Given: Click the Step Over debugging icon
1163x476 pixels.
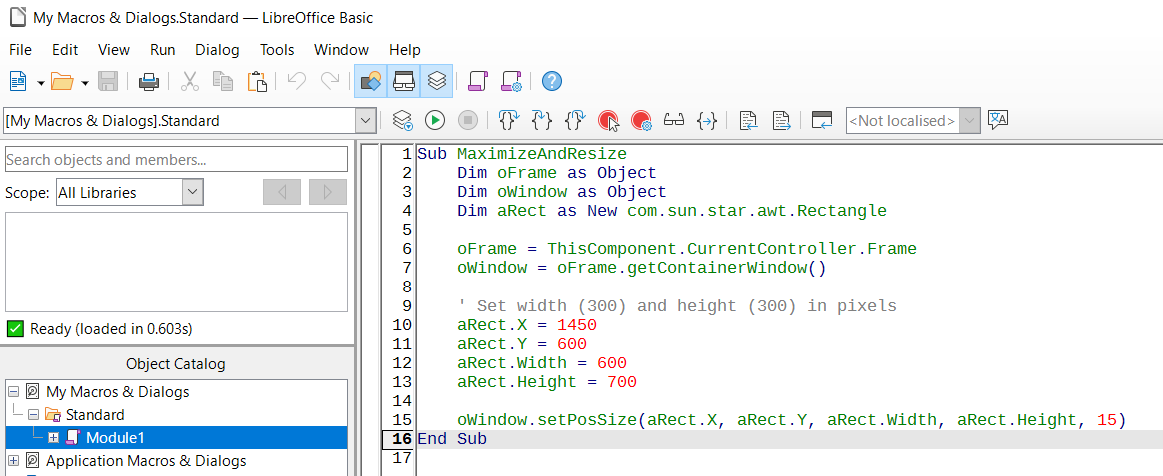Looking at the screenshot, I should pos(541,121).
